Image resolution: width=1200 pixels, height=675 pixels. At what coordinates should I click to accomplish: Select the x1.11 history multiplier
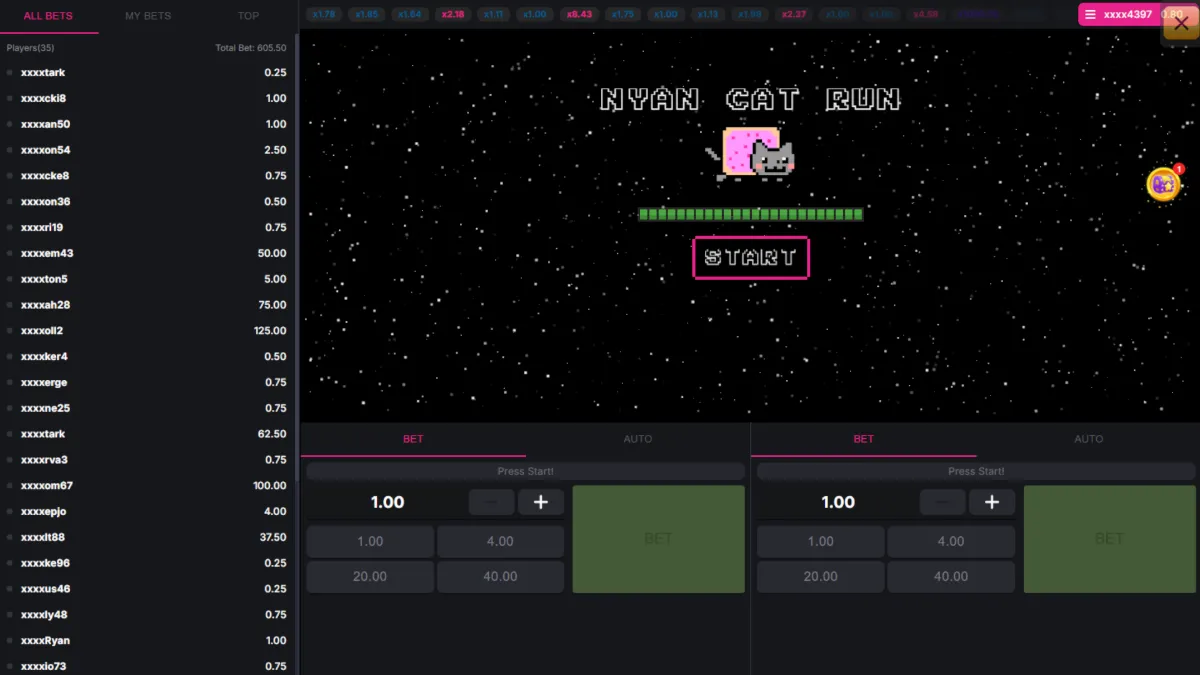point(493,15)
